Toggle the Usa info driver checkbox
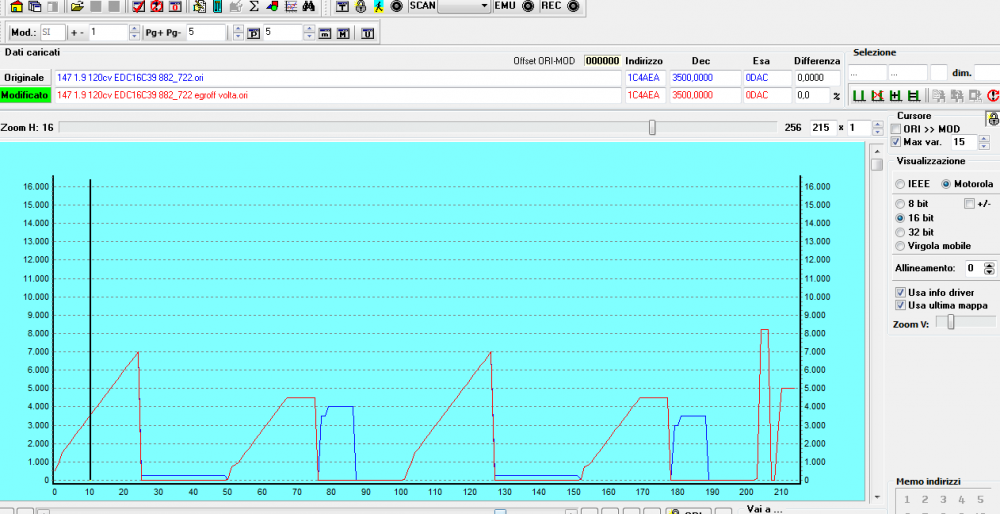The width and height of the screenshot is (1000, 514). tap(901, 293)
